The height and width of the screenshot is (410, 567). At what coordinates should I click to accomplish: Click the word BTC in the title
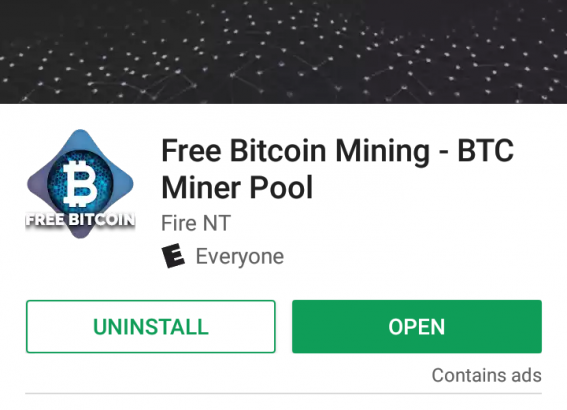click(486, 150)
